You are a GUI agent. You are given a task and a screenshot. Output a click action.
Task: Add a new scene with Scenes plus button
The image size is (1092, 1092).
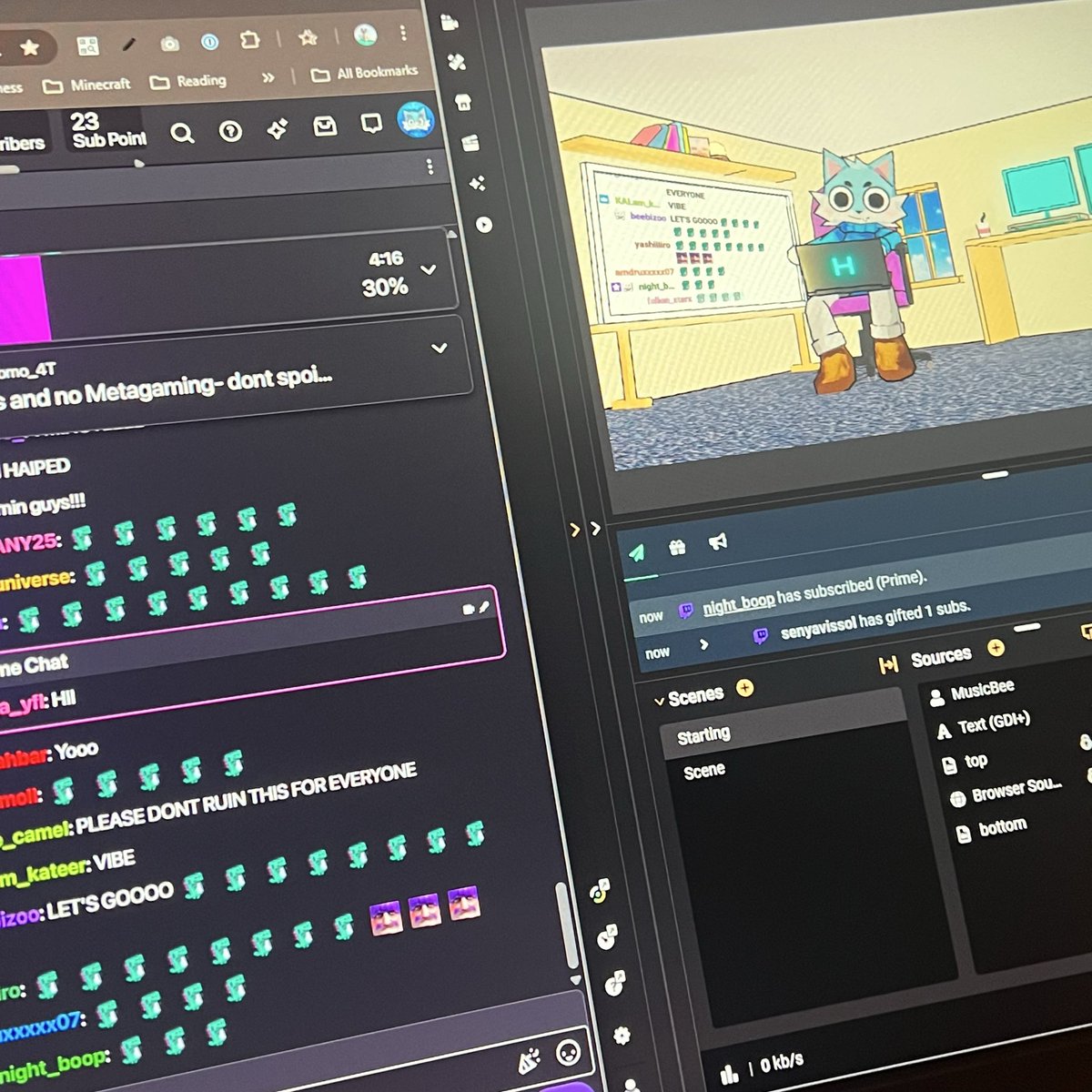(x=745, y=688)
